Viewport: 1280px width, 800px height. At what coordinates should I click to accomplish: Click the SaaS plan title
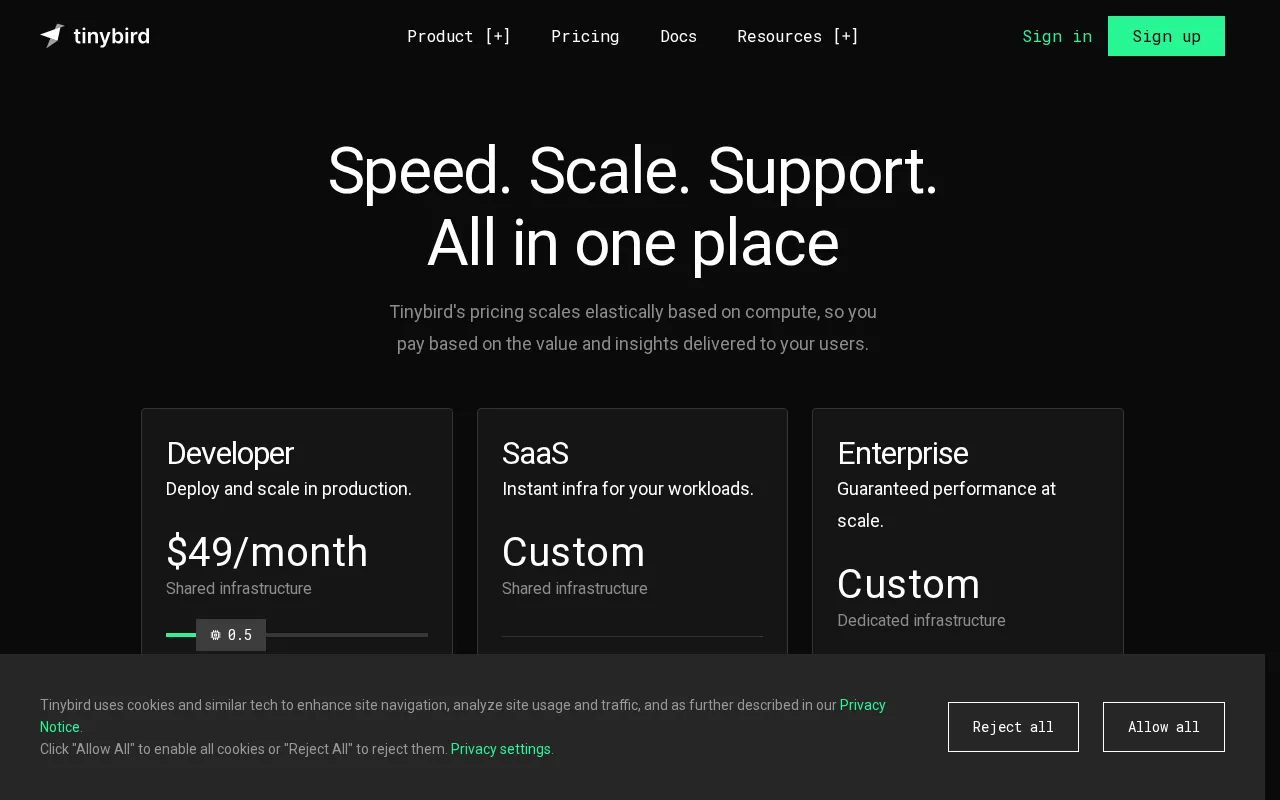click(x=535, y=453)
